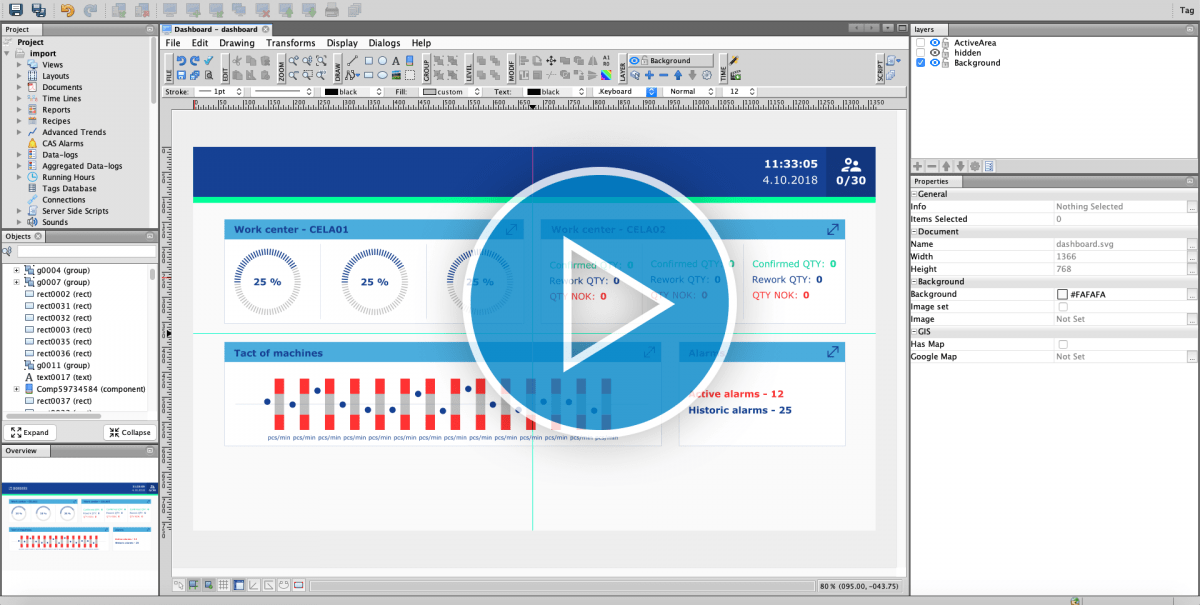
Task: Expand the g0004 group node
Action: (x=16, y=271)
